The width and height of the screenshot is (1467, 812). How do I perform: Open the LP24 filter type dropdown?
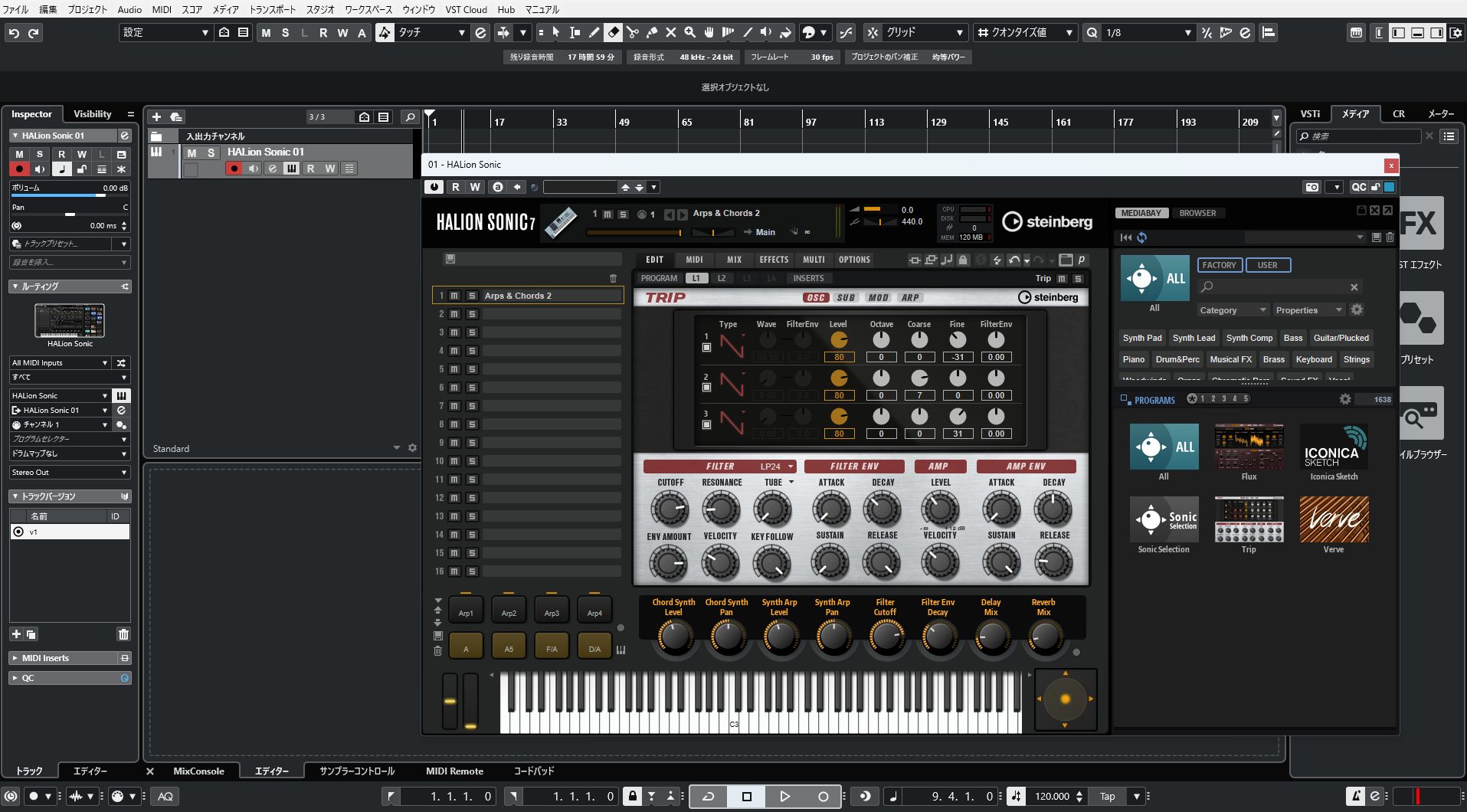pos(777,467)
